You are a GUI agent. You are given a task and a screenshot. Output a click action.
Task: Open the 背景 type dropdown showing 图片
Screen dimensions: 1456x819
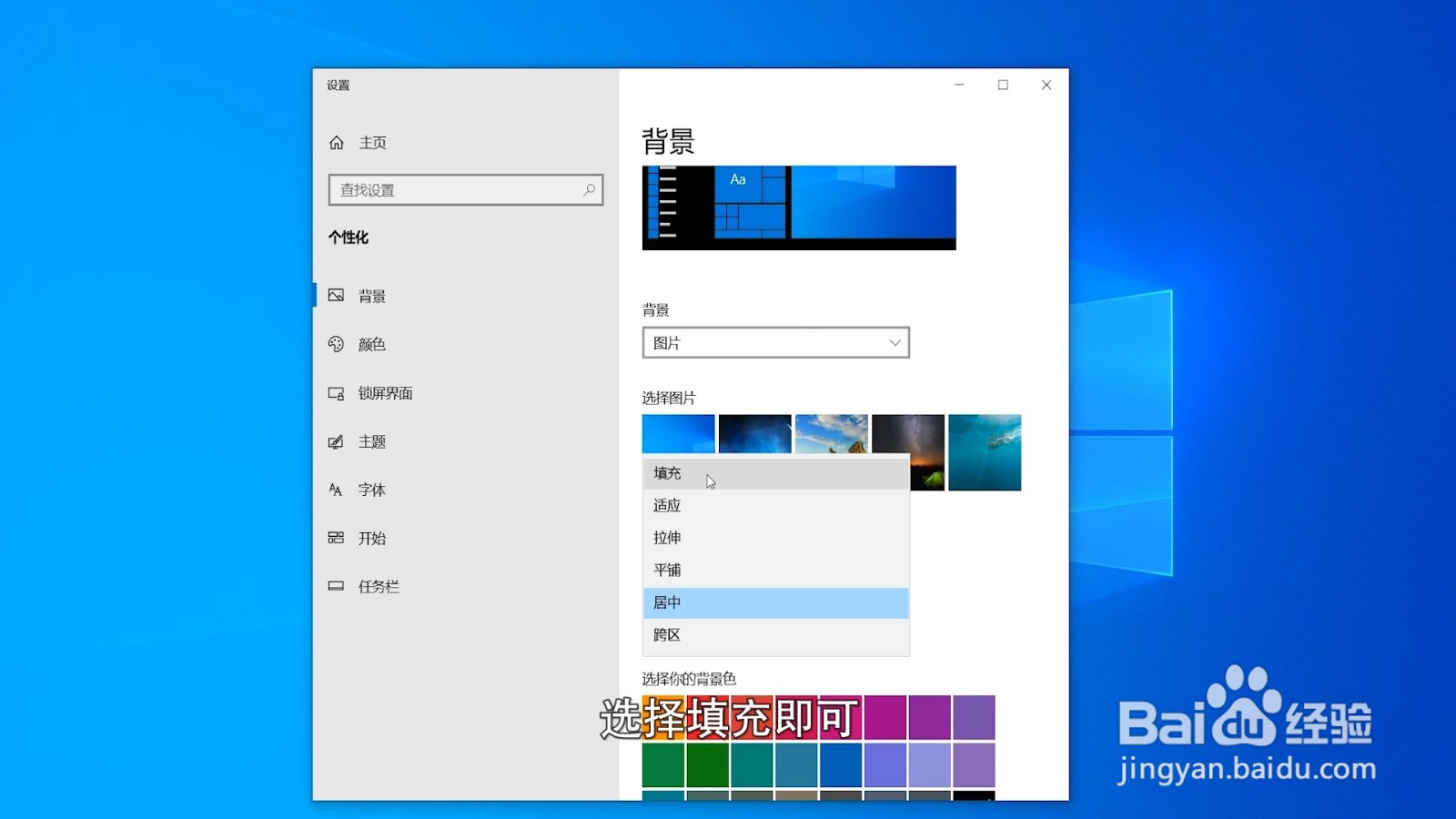pos(775,342)
